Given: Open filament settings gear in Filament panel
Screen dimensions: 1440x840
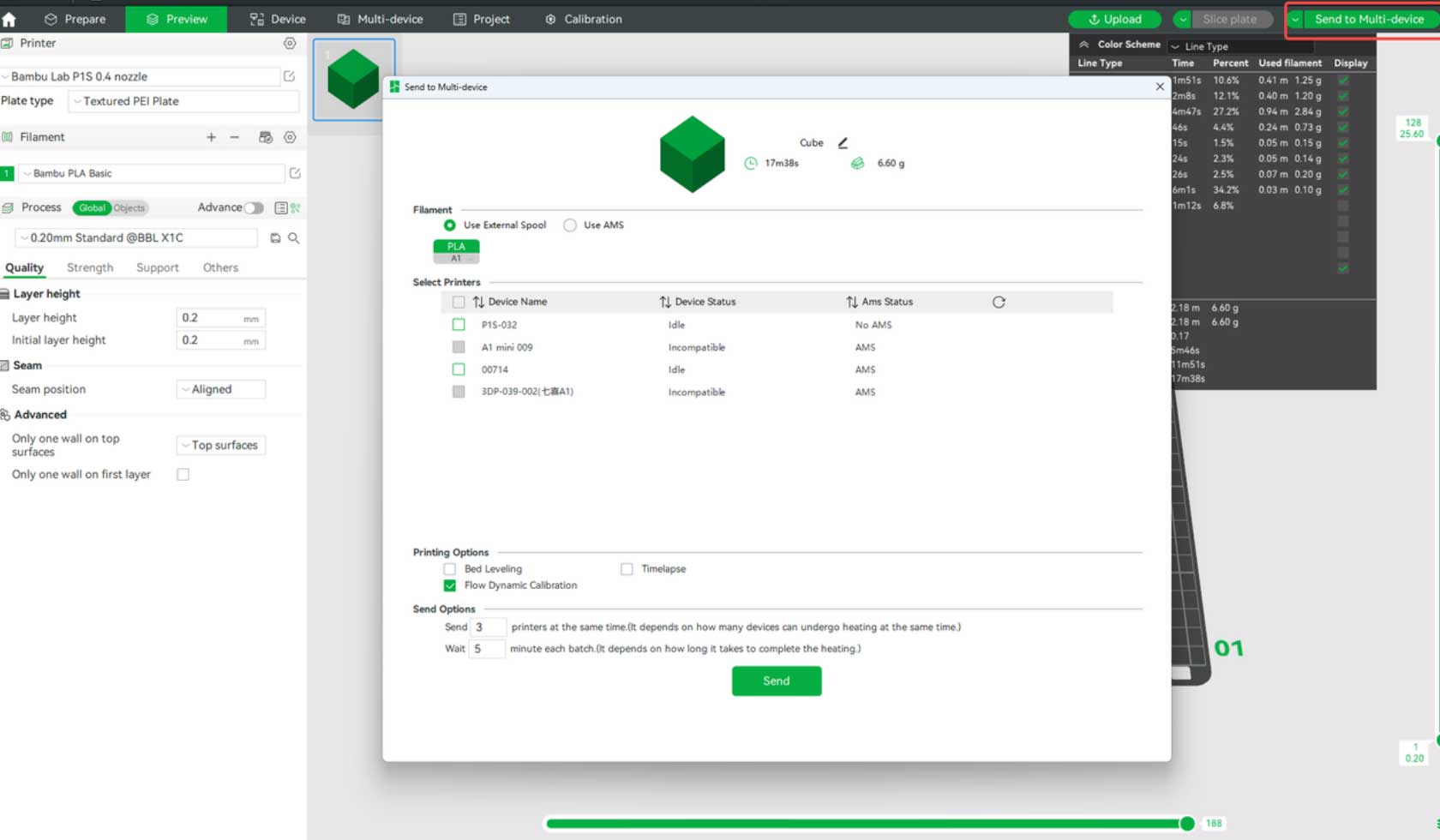Looking at the screenshot, I should (290, 137).
